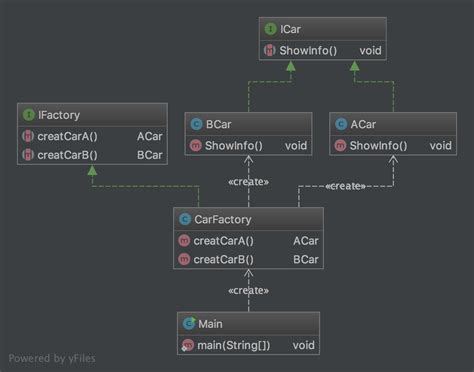Viewport: 474px width, 372px height.
Task: Click the ACar class icon
Action: point(341,124)
